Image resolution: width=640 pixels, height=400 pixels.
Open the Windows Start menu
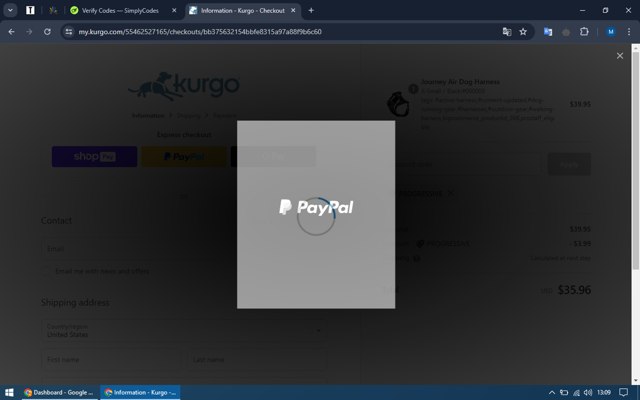[x=9, y=393]
